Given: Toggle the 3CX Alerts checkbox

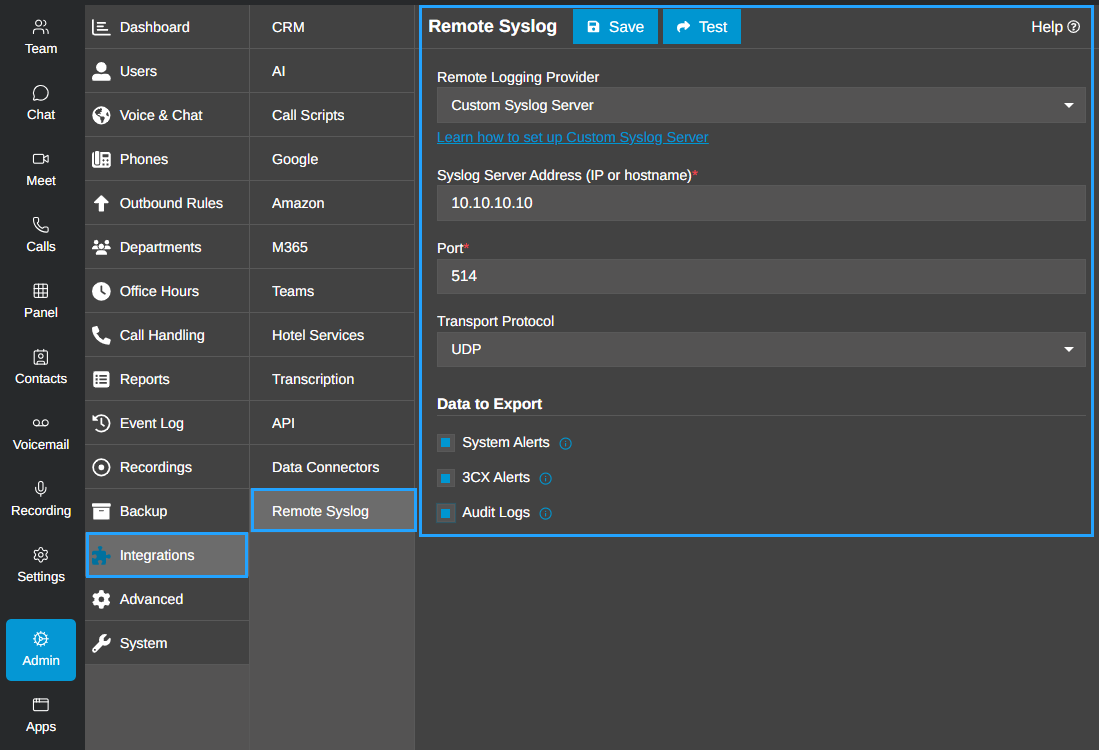Looking at the screenshot, I should click(446, 478).
